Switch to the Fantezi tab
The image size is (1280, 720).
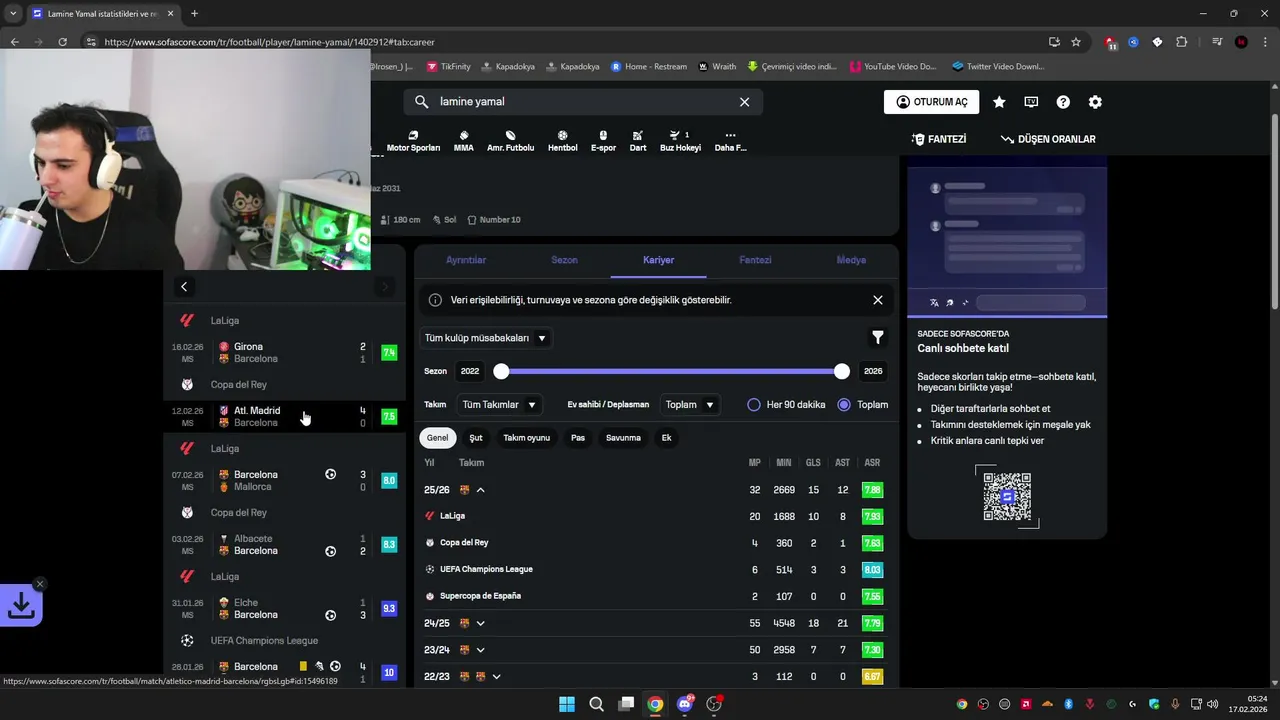pos(755,260)
